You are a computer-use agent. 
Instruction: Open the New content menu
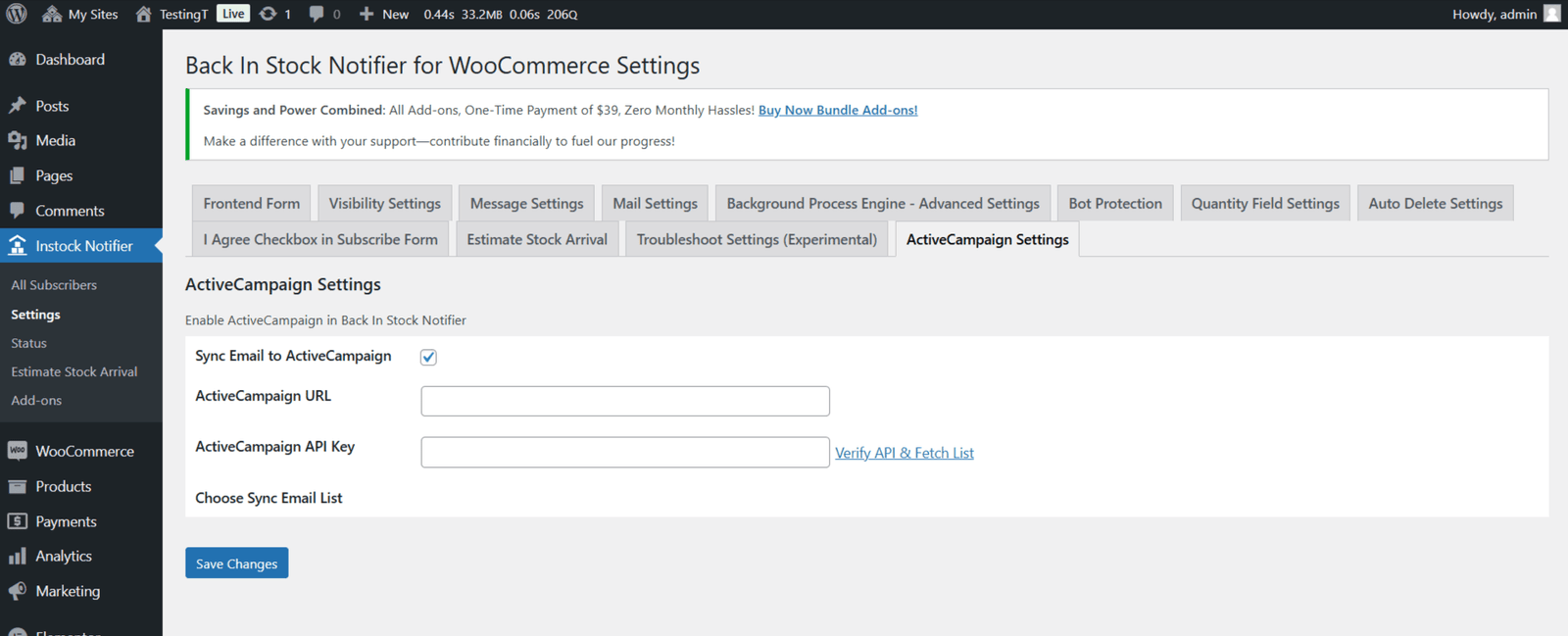coord(384,14)
